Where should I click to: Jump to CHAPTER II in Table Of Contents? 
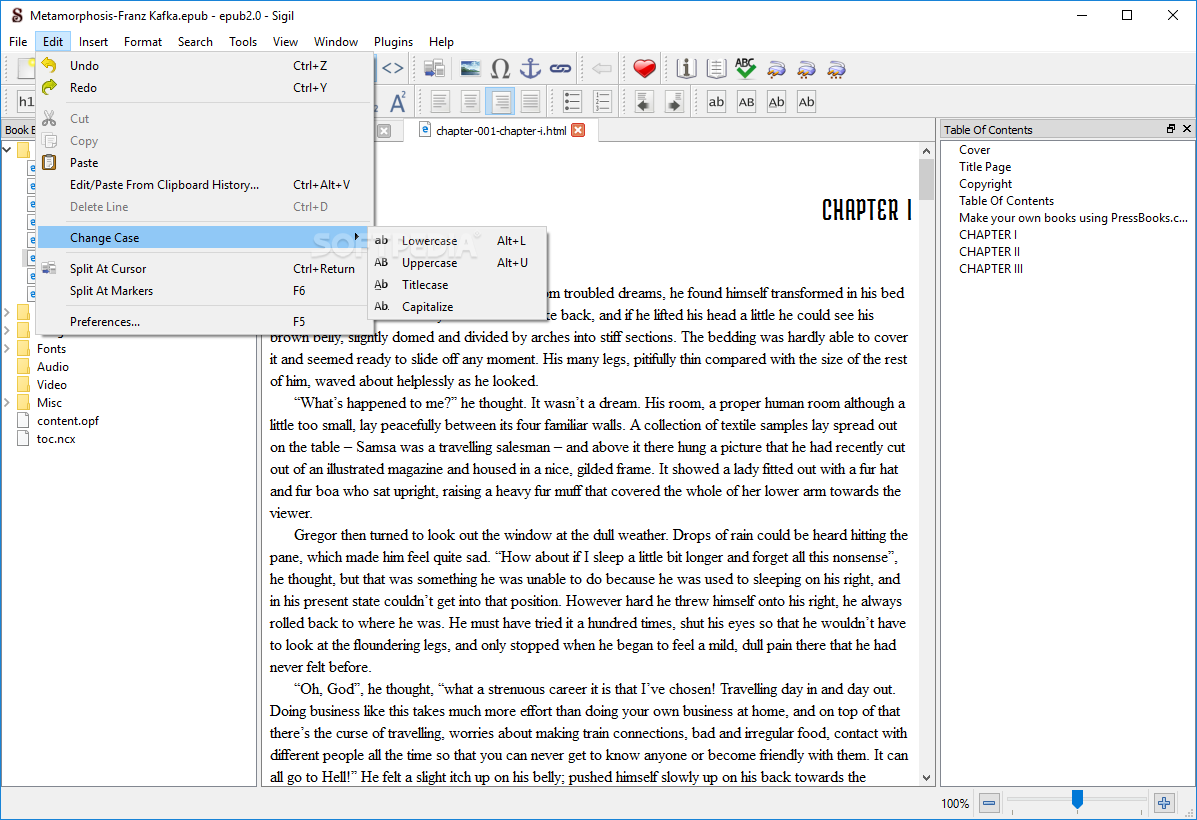[989, 251]
